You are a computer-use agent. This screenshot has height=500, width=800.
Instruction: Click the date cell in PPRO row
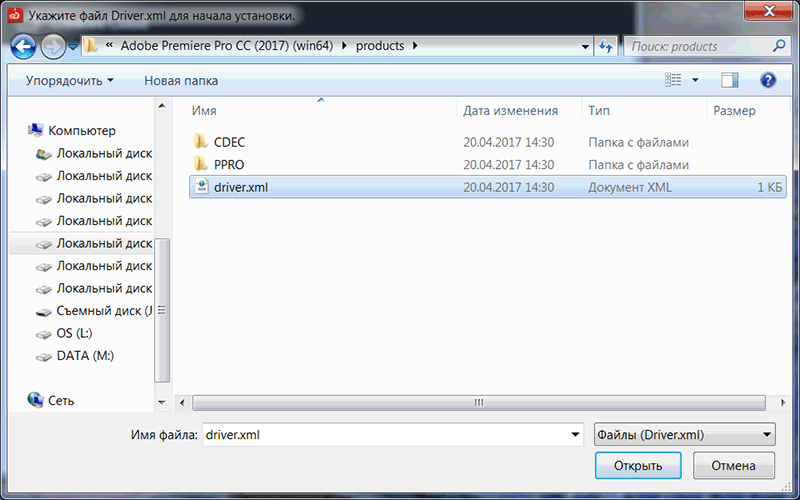click(508, 165)
